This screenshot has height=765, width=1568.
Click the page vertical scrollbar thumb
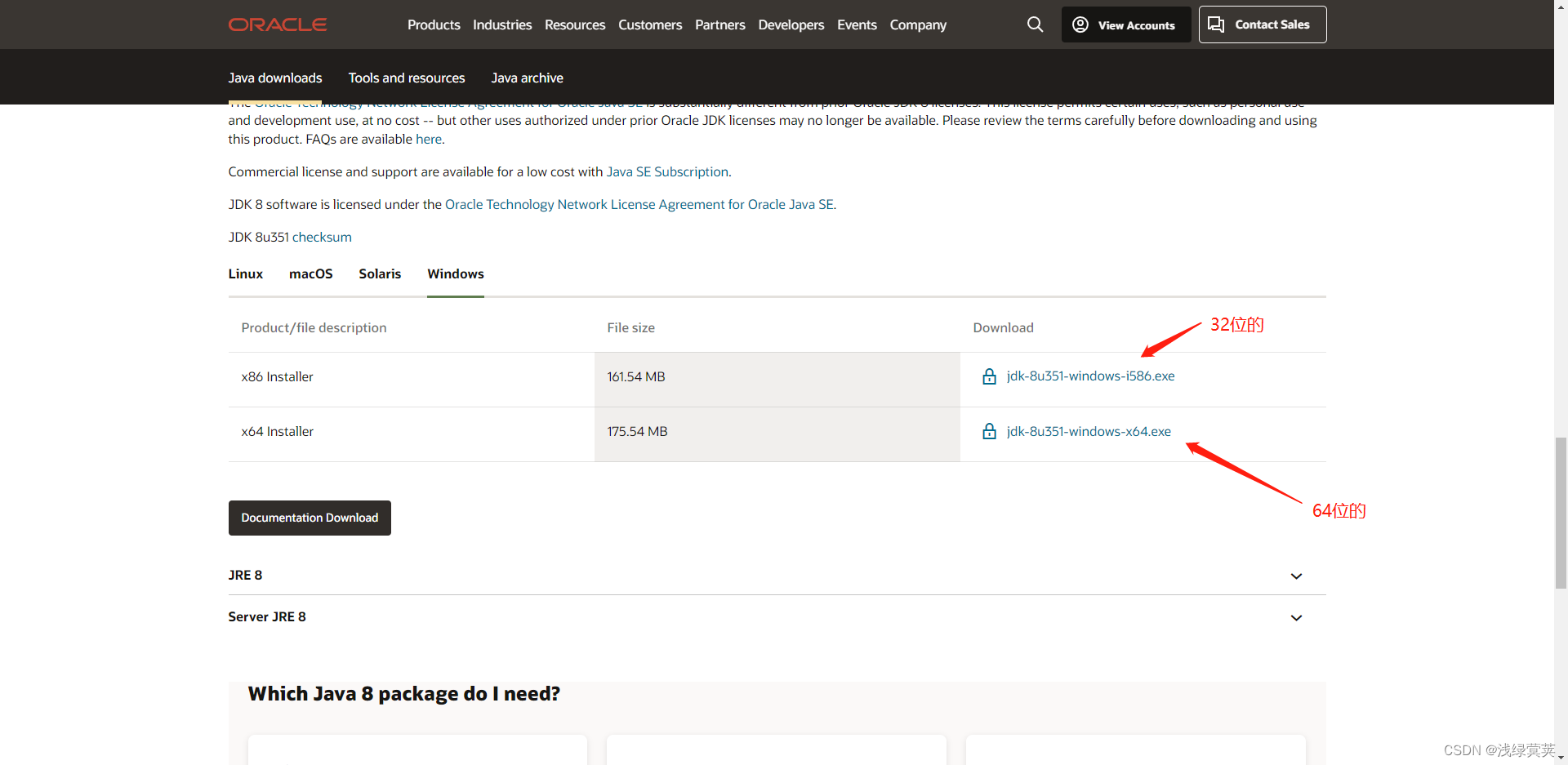pos(1561,513)
